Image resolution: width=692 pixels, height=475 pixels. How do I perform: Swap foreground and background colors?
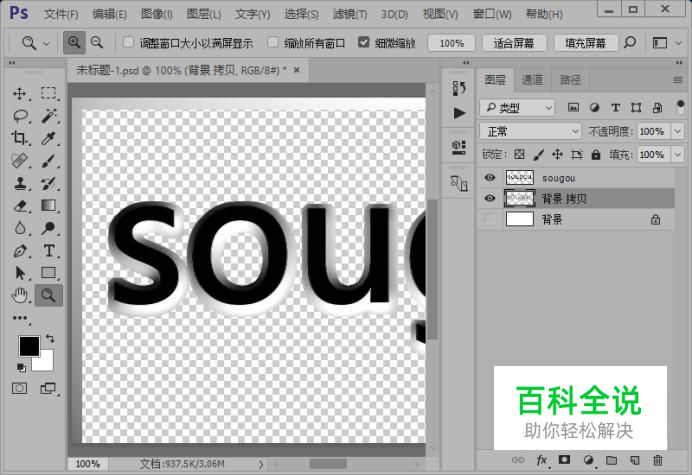[50, 339]
